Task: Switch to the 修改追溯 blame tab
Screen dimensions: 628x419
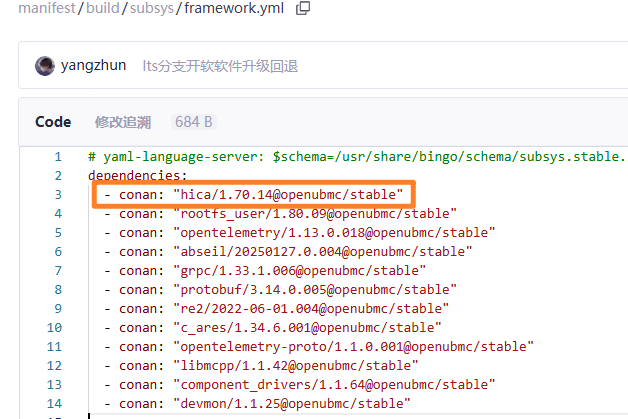Action: pos(122,122)
